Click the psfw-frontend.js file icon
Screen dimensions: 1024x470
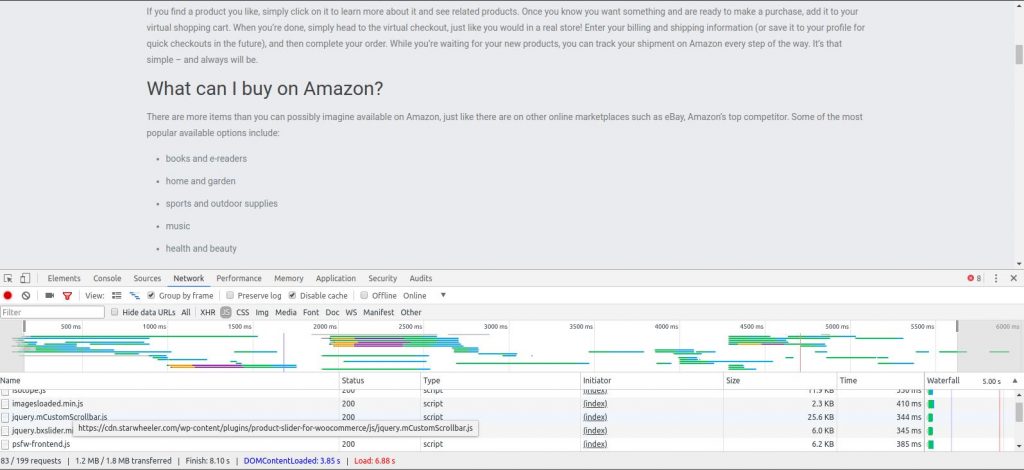[5, 444]
